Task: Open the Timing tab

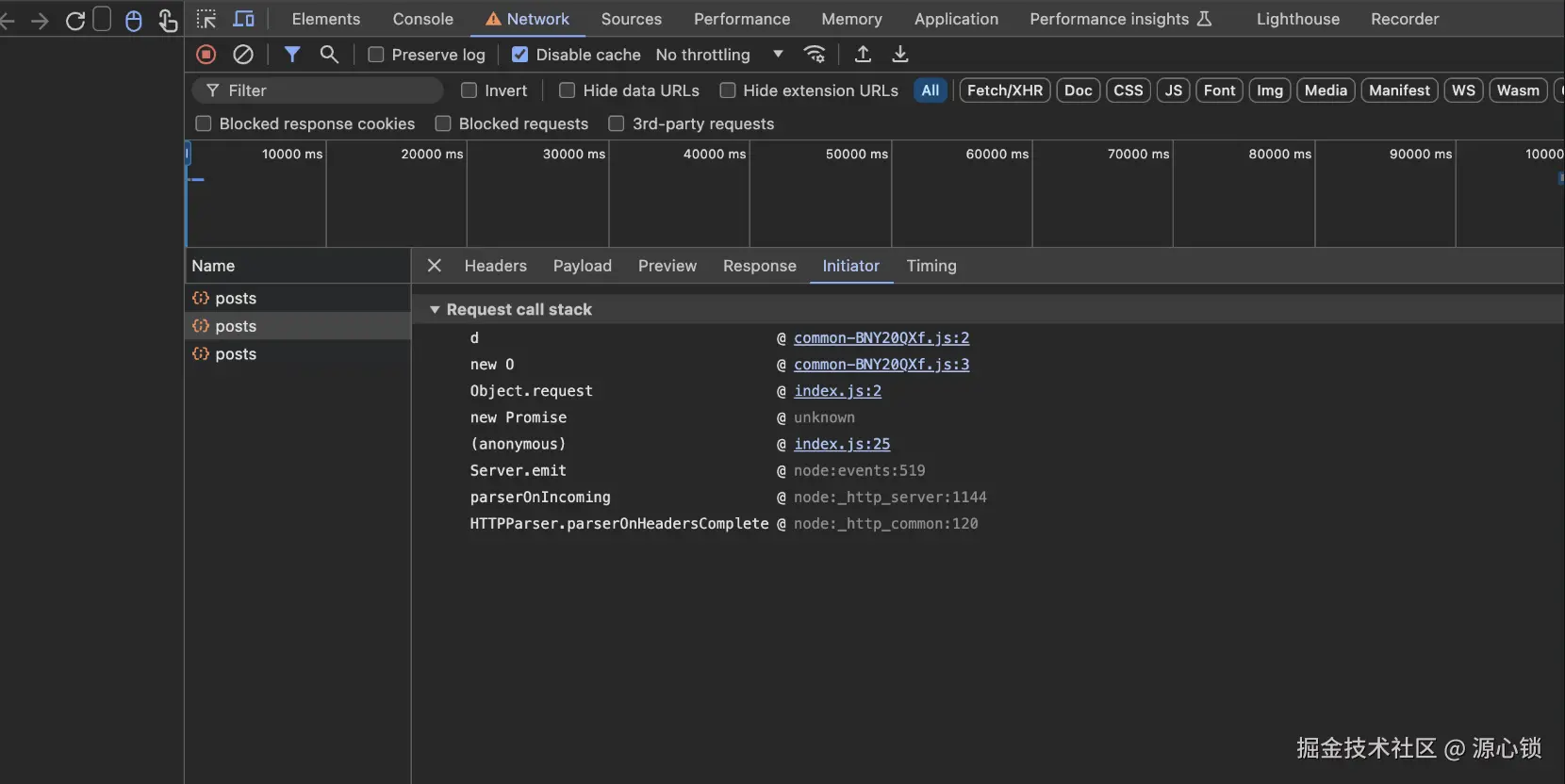Action: (x=931, y=266)
